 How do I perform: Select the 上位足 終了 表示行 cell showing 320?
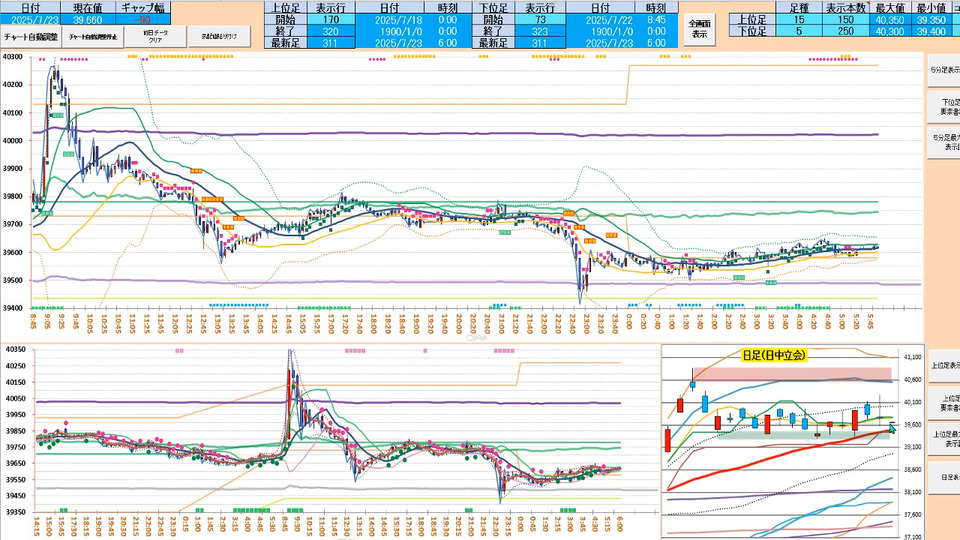331,31
